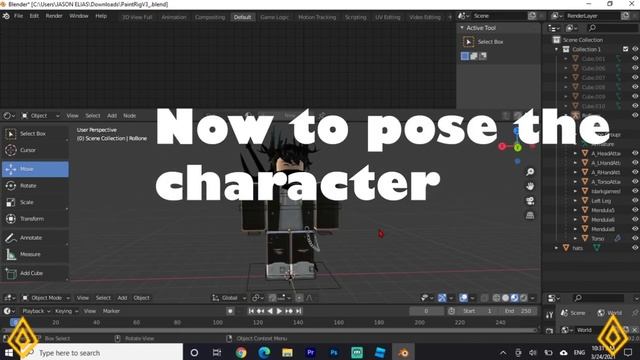Click the Windows search box
The image size is (640, 360).
click(101, 353)
